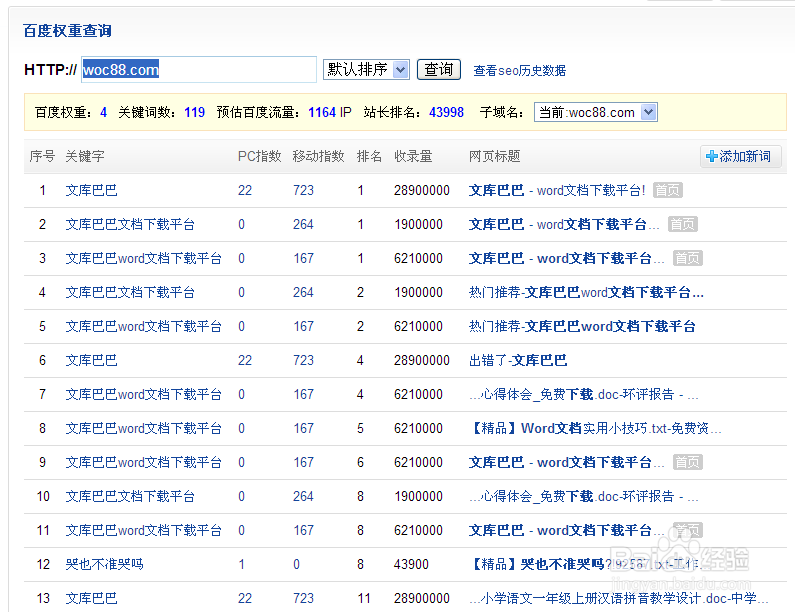The height and width of the screenshot is (612, 795).
Task: Open keyword 哭也不准哭吗 in row 12
Action: (104, 564)
